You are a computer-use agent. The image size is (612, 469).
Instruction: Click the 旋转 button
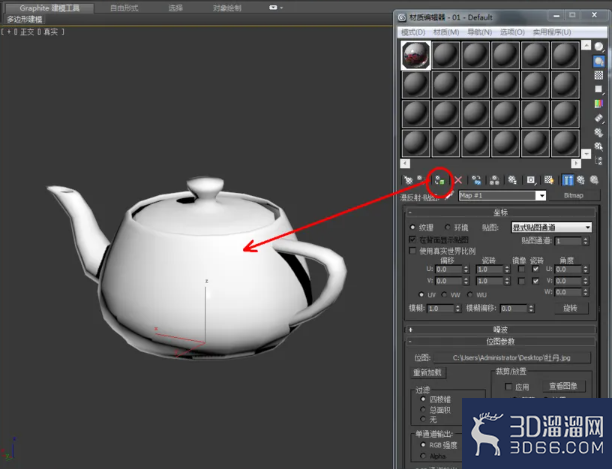571,308
